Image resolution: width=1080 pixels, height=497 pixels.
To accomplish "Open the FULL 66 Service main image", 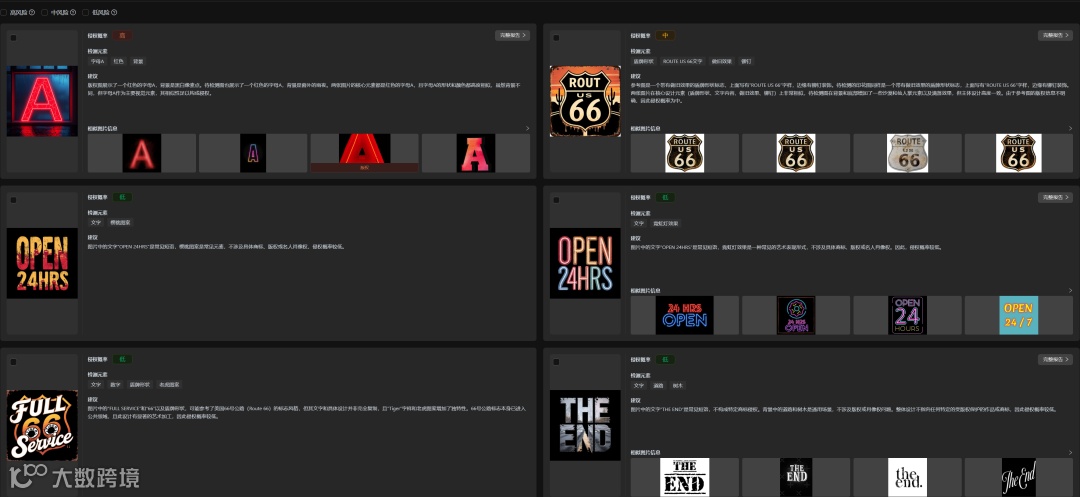I will coord(42,425).
